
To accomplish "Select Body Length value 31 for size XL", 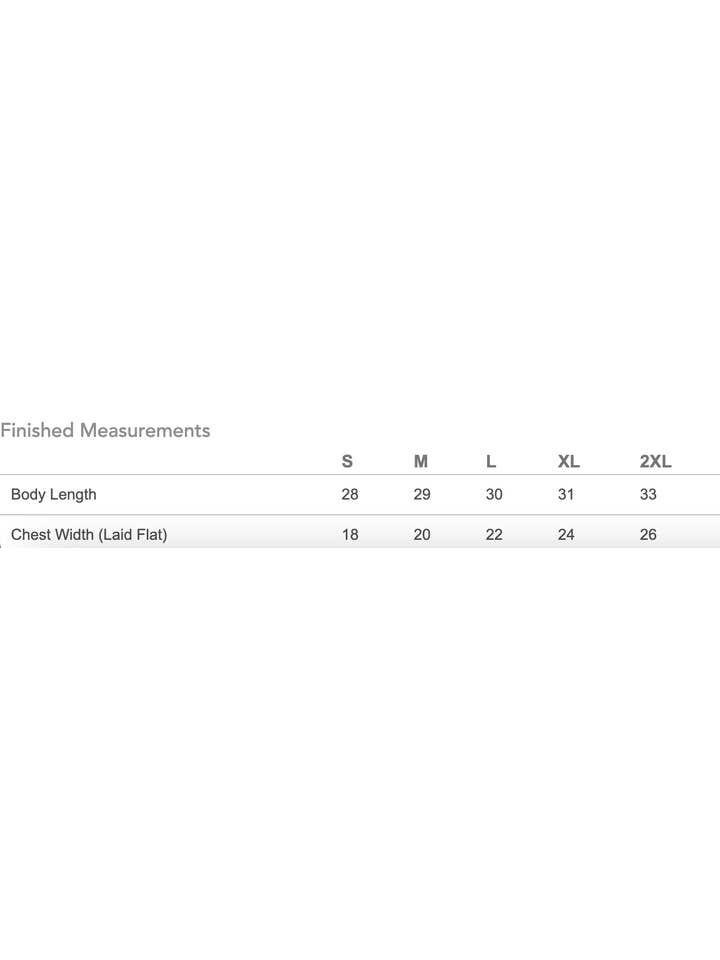I will [x=566, y=494].
